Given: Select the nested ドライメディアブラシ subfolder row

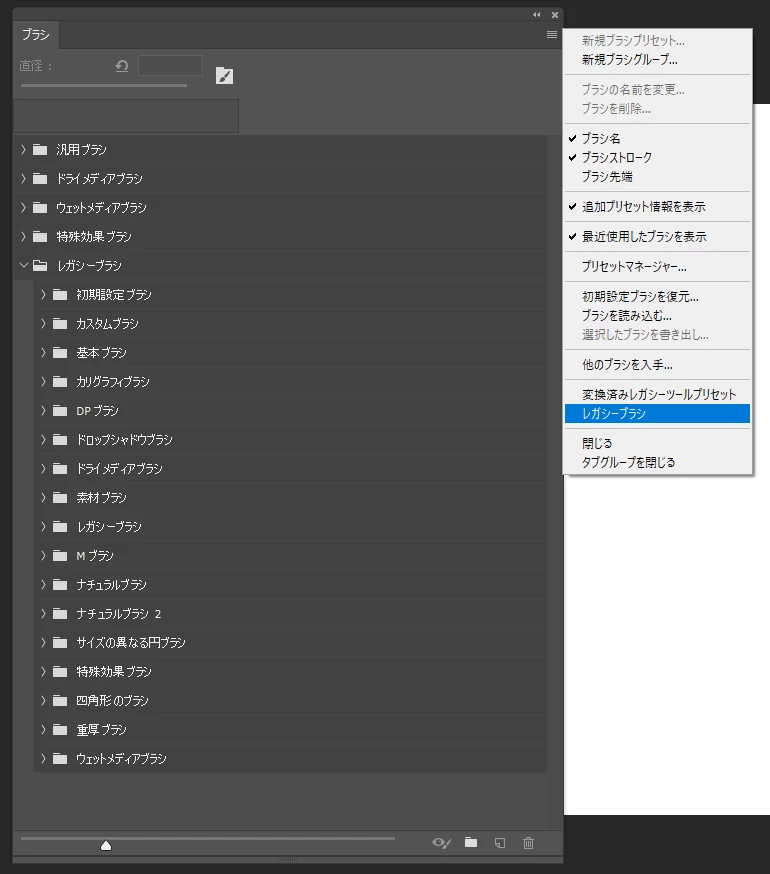Looking at the screenshot, I should click(290, 468).
